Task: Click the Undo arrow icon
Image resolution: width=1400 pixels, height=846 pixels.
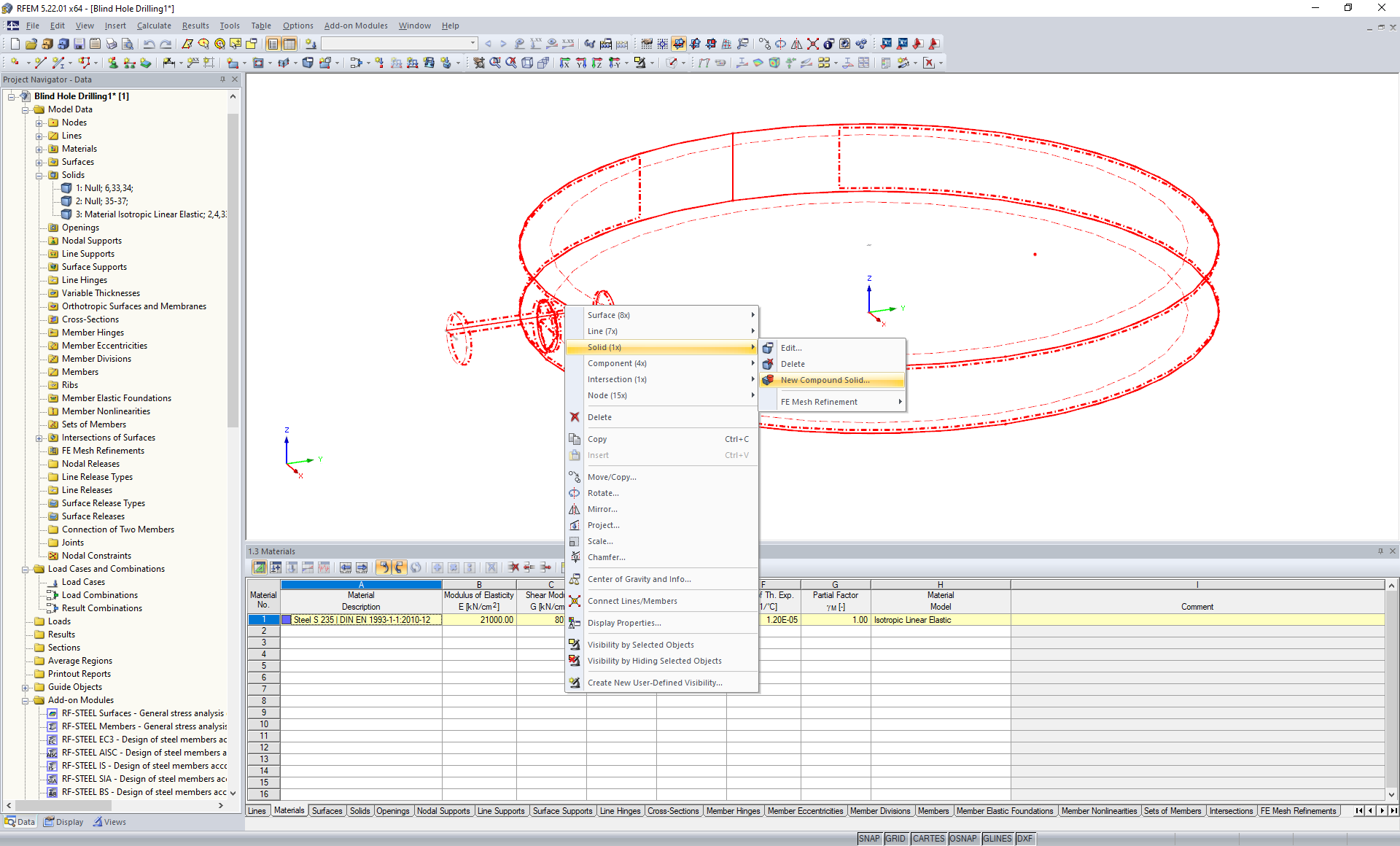Action: (149, 44)
